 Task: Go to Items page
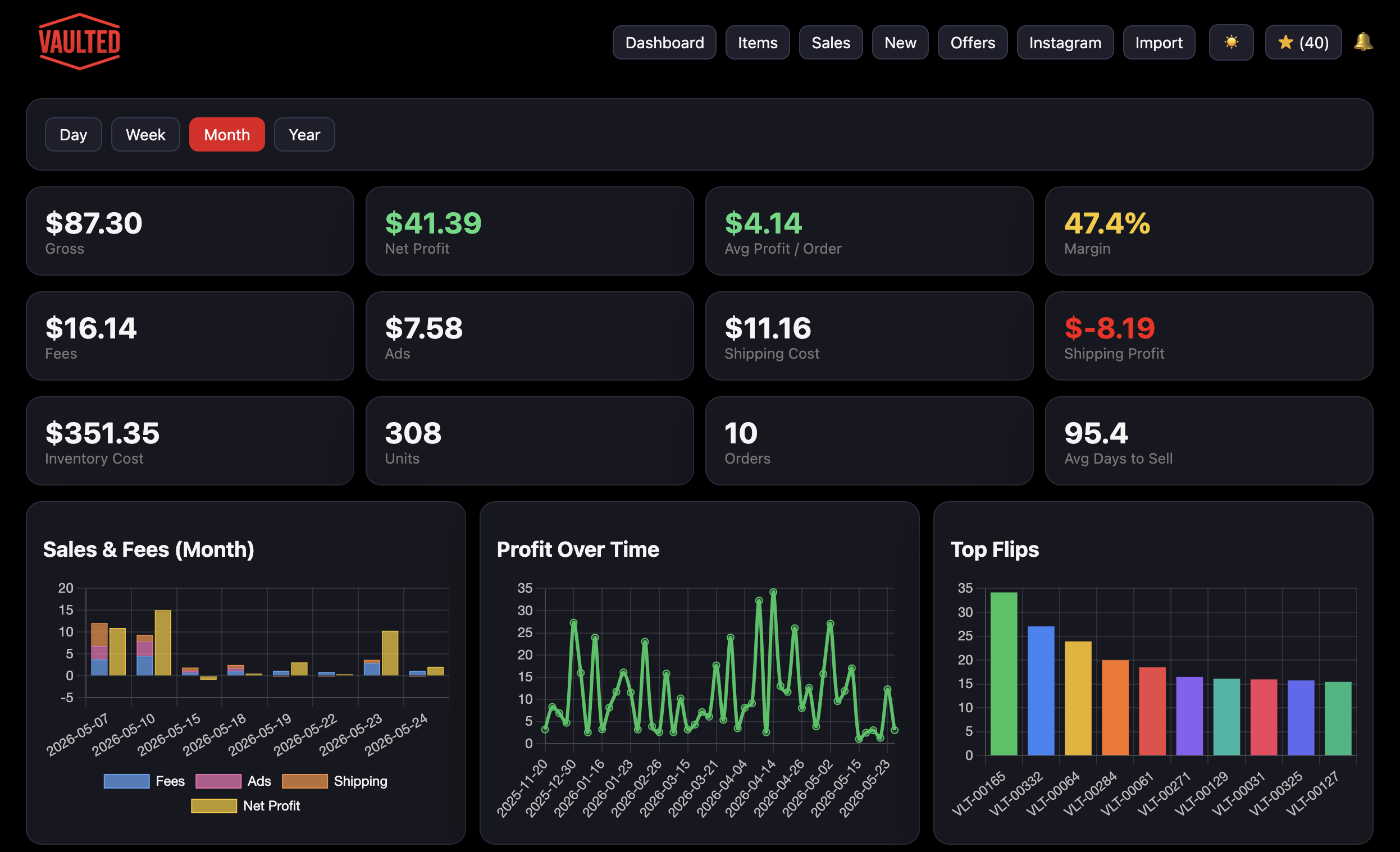(x=758, y=43)
